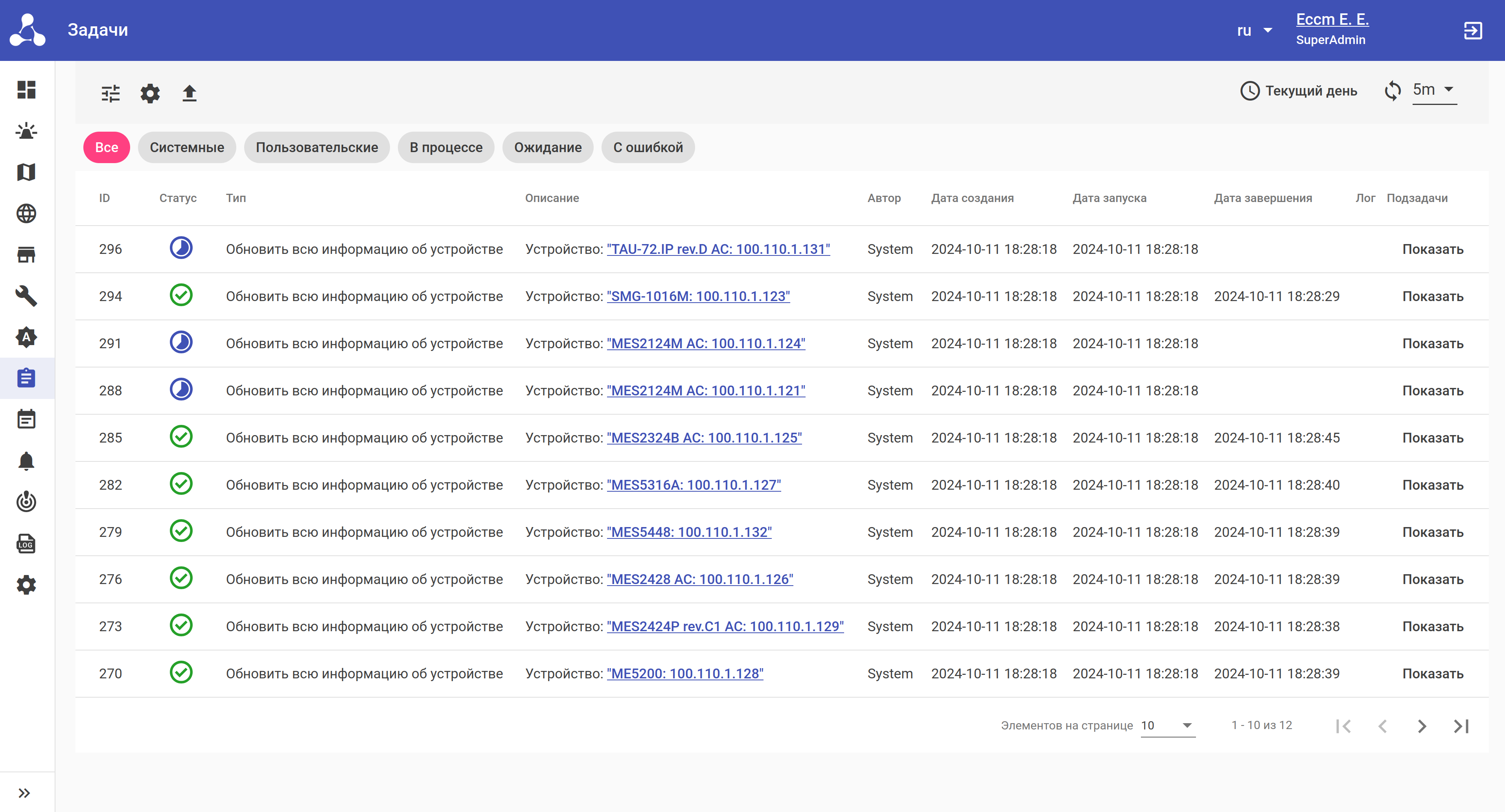
Task: Click the logout icon in header
Action: [1472, 30]
